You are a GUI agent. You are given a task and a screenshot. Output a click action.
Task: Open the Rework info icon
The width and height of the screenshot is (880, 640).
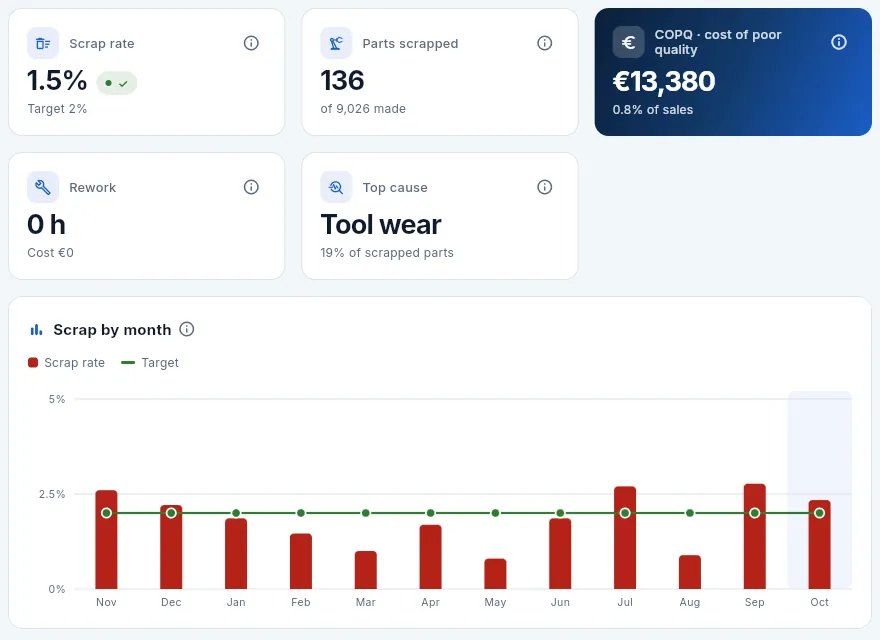(251, 187)
